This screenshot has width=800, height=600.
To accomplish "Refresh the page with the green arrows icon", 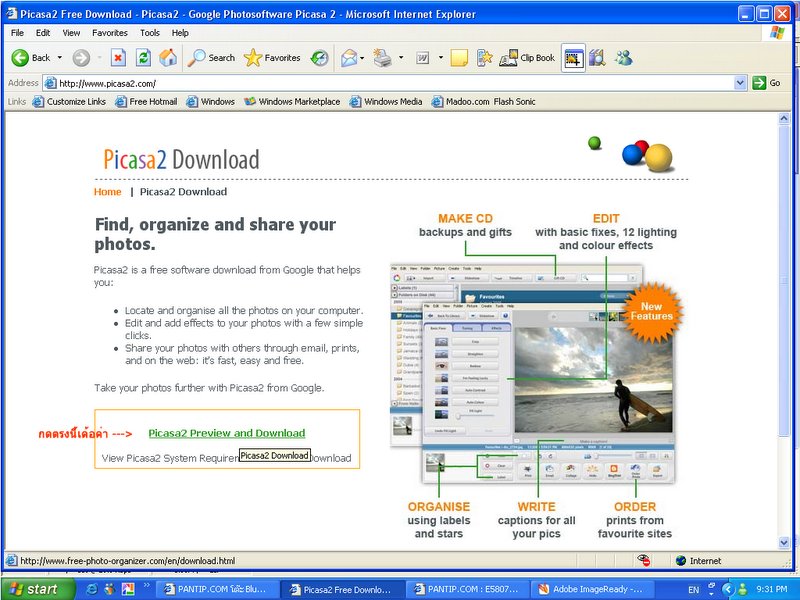I will 143,58.
